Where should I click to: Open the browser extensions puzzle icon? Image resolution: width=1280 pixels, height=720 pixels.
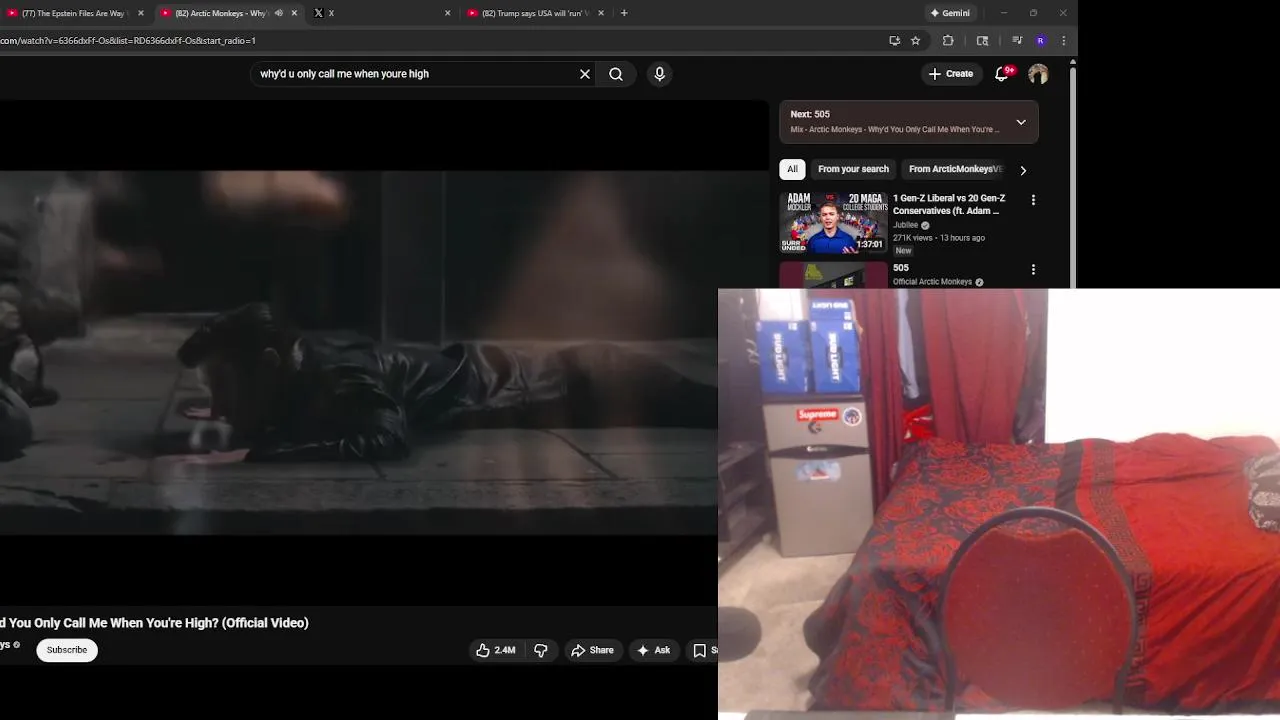coord(948,41)
